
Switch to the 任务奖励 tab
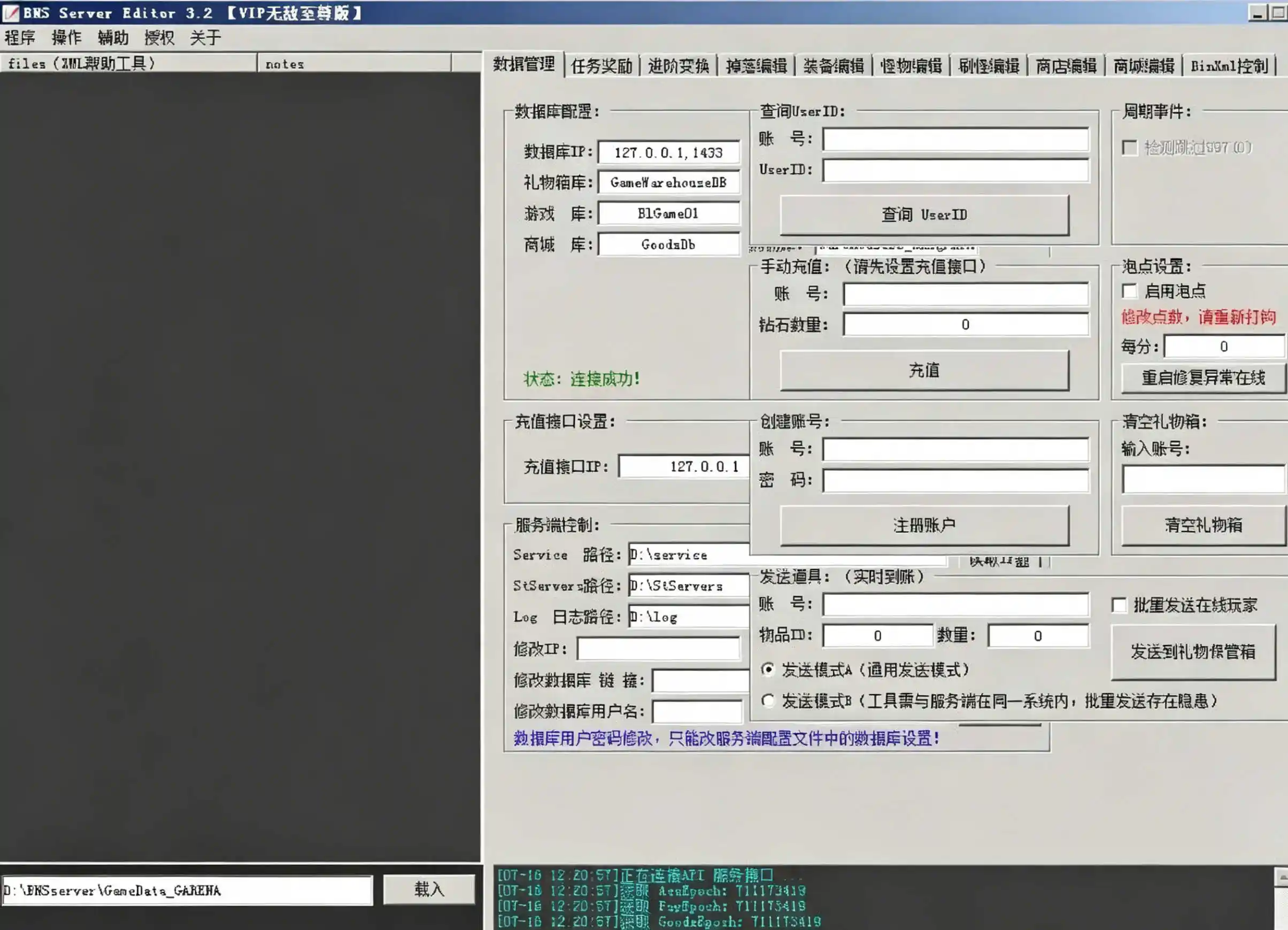coord(601,66)
